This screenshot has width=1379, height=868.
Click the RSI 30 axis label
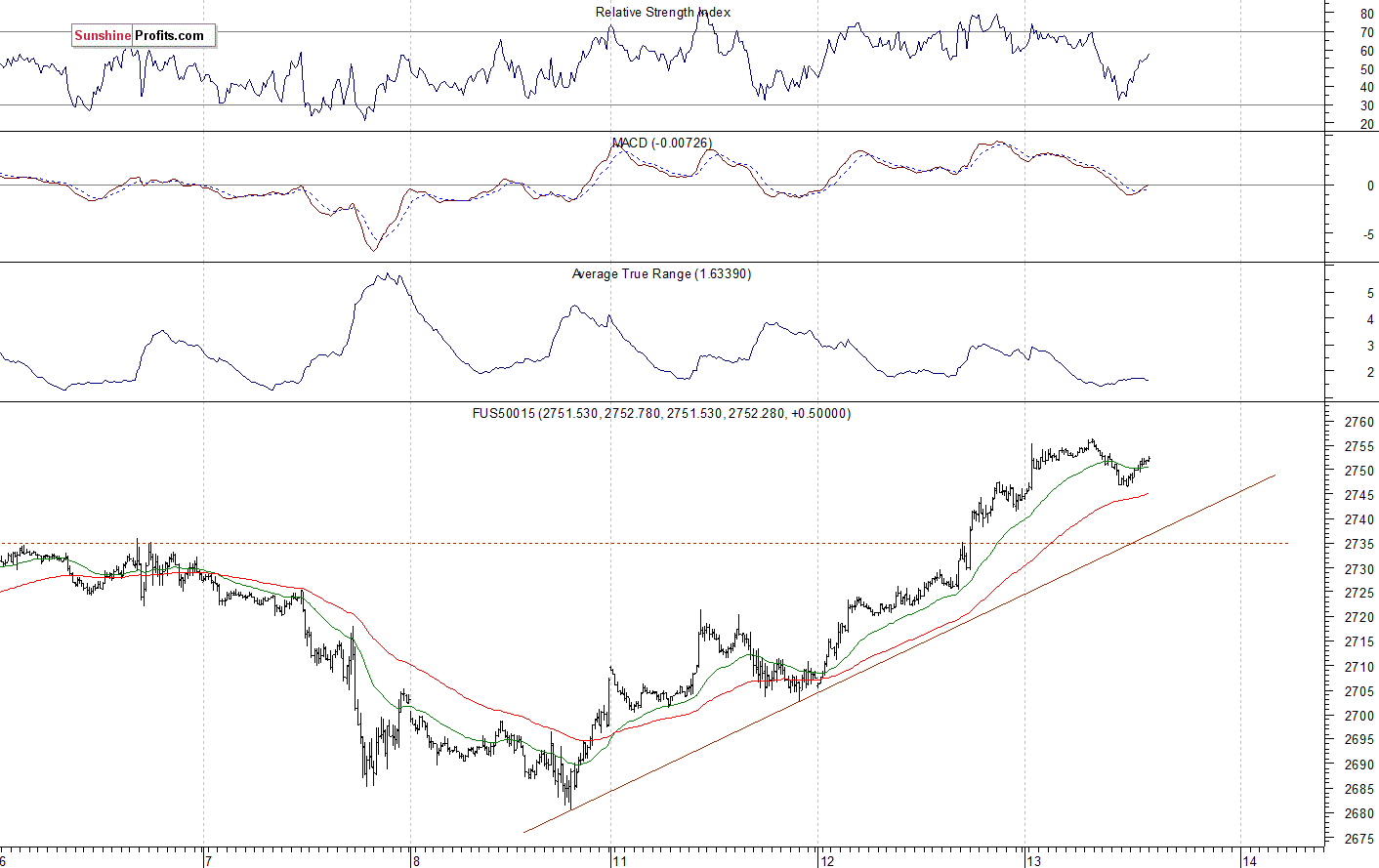(x=1366, y=106)
